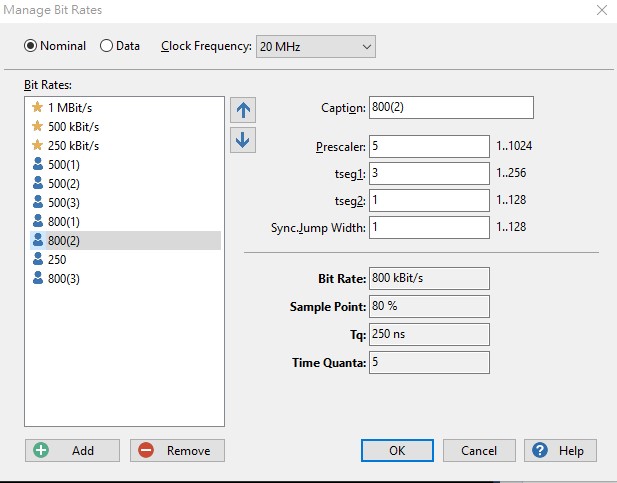The image size is (617, 483).
Task: Move selected bit rate up with arrow
Action: pyautogui.click(x=243, y=110)
